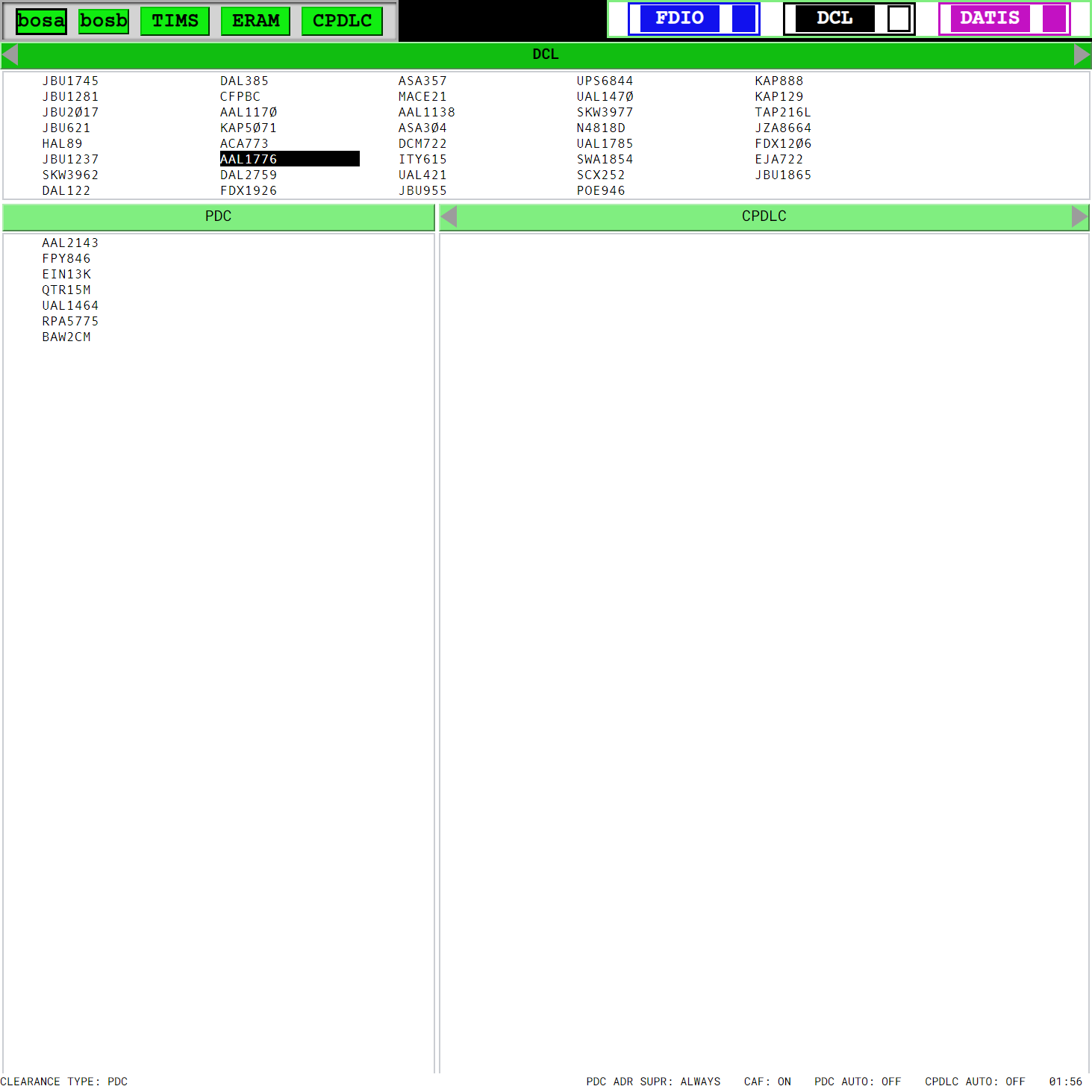Change CLEARANCE TYPE PDC setting
This screenshot has width=1092, height=1092.
[64, 1082]
